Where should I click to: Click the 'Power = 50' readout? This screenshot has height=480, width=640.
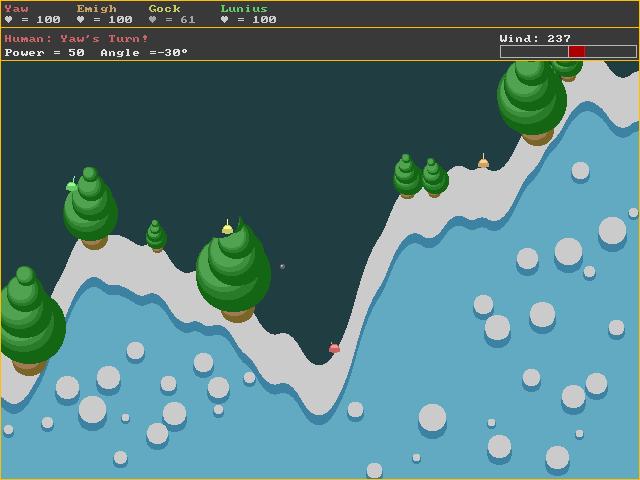point(44,53)
